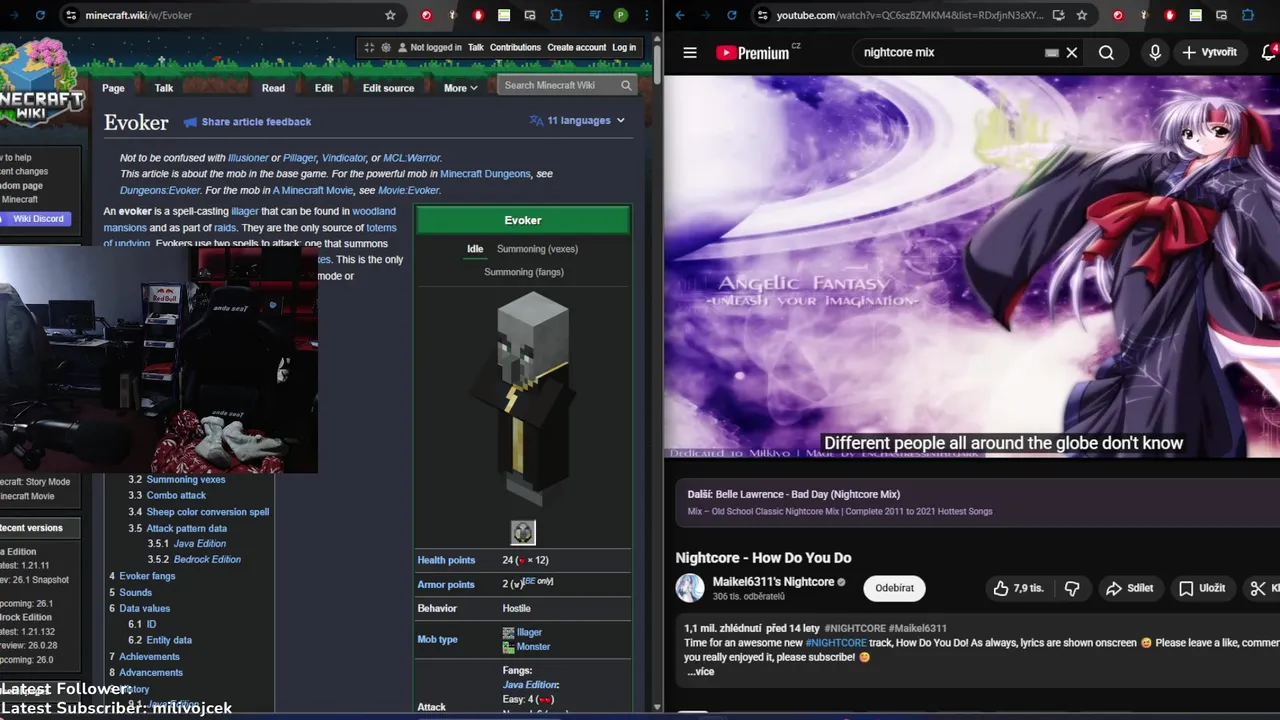Jump to contents entry Data values

144,608
